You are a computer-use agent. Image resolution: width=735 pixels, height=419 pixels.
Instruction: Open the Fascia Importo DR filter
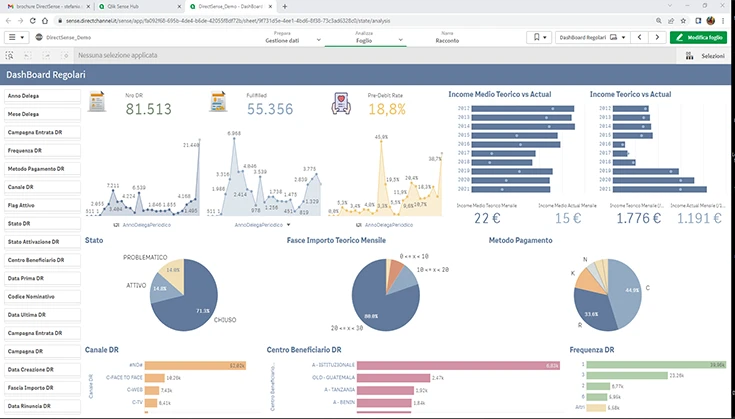click(42, 388)
